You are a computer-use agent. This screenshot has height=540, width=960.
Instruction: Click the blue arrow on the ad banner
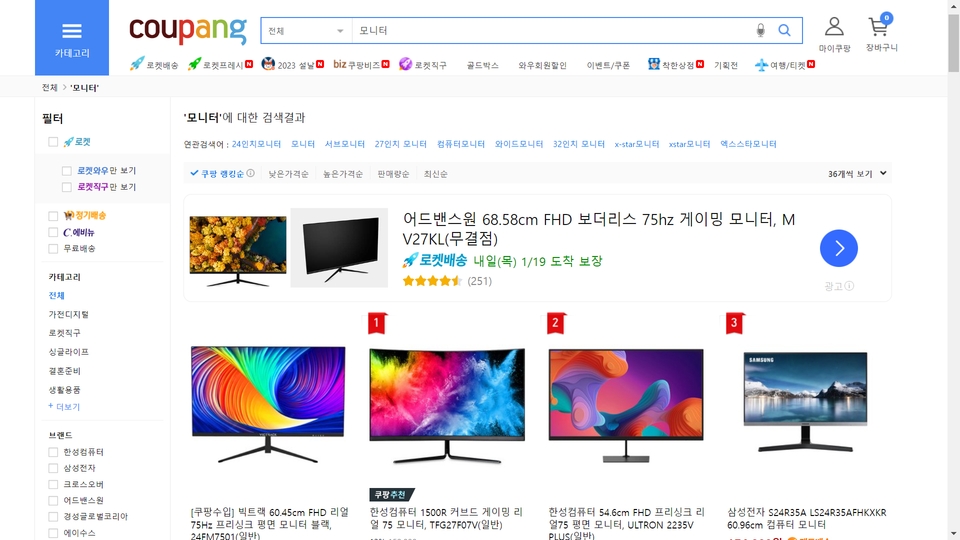(x=839, y=248)
